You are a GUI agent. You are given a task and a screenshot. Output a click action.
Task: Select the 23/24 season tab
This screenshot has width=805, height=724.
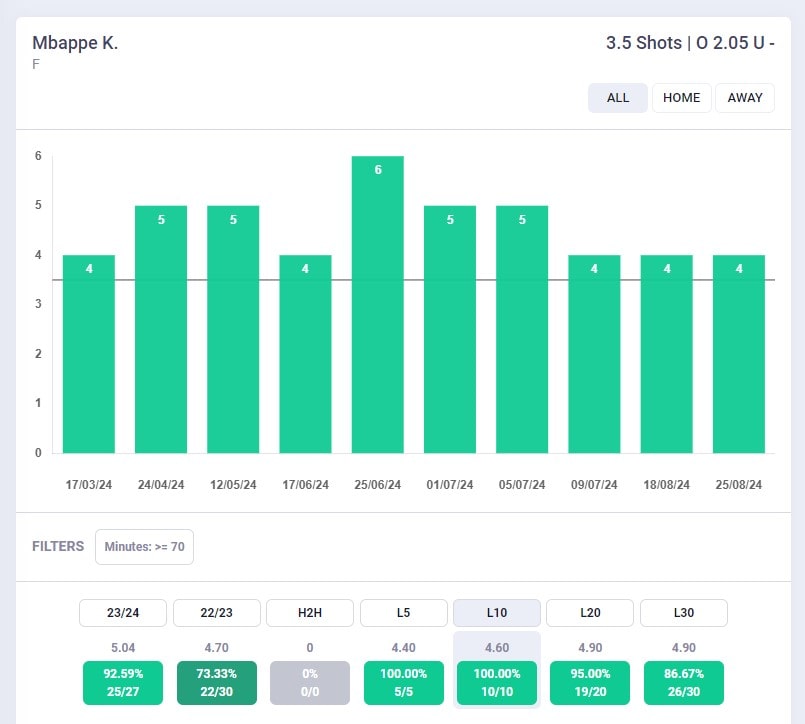point(123,613)
